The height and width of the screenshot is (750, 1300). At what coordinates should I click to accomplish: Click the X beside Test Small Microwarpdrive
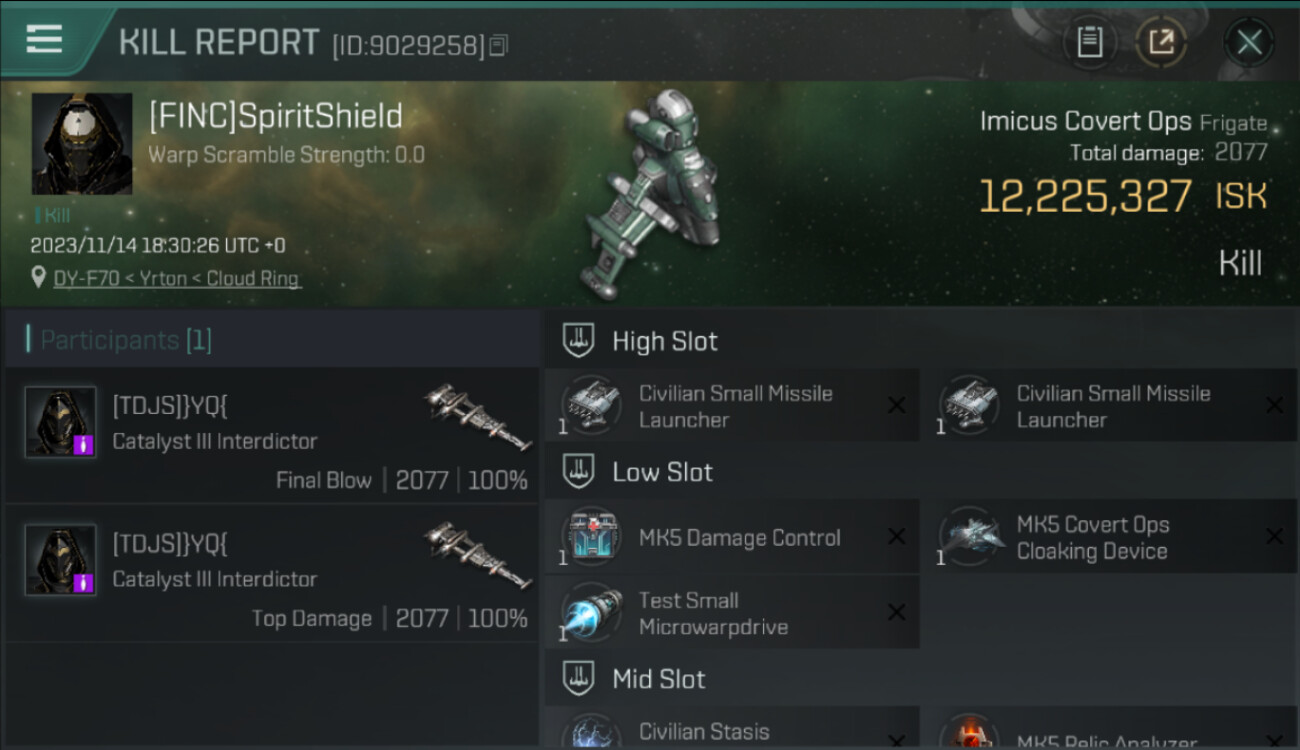coord(897,612)
